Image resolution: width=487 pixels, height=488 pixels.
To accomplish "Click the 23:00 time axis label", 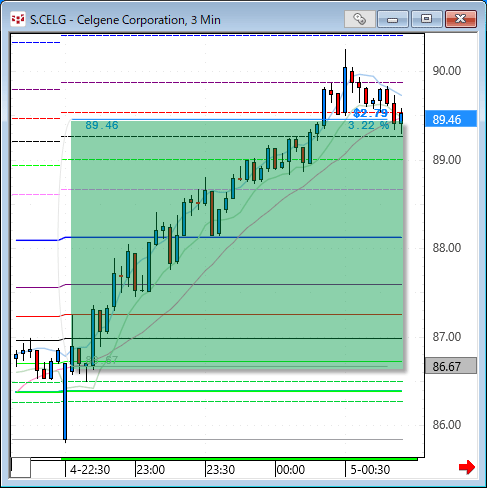I will (x=151, y=470).
